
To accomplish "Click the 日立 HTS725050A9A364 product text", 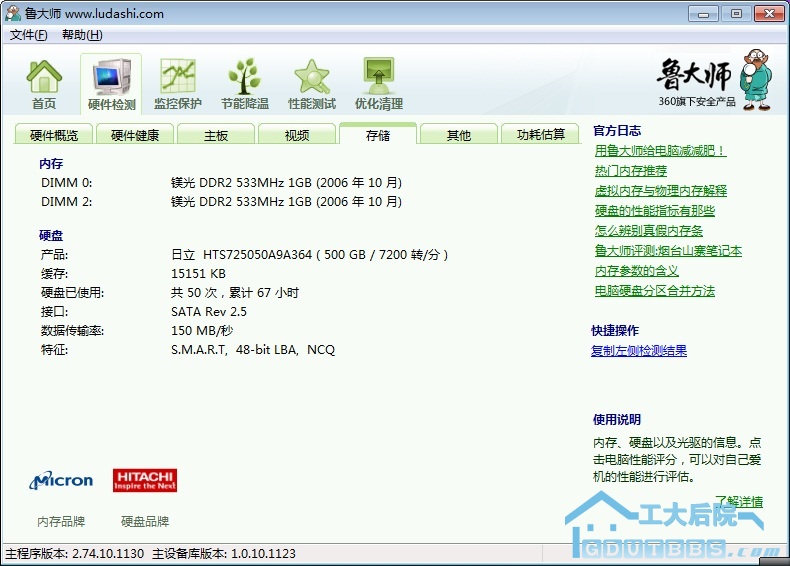I will (x=309, y=255).
